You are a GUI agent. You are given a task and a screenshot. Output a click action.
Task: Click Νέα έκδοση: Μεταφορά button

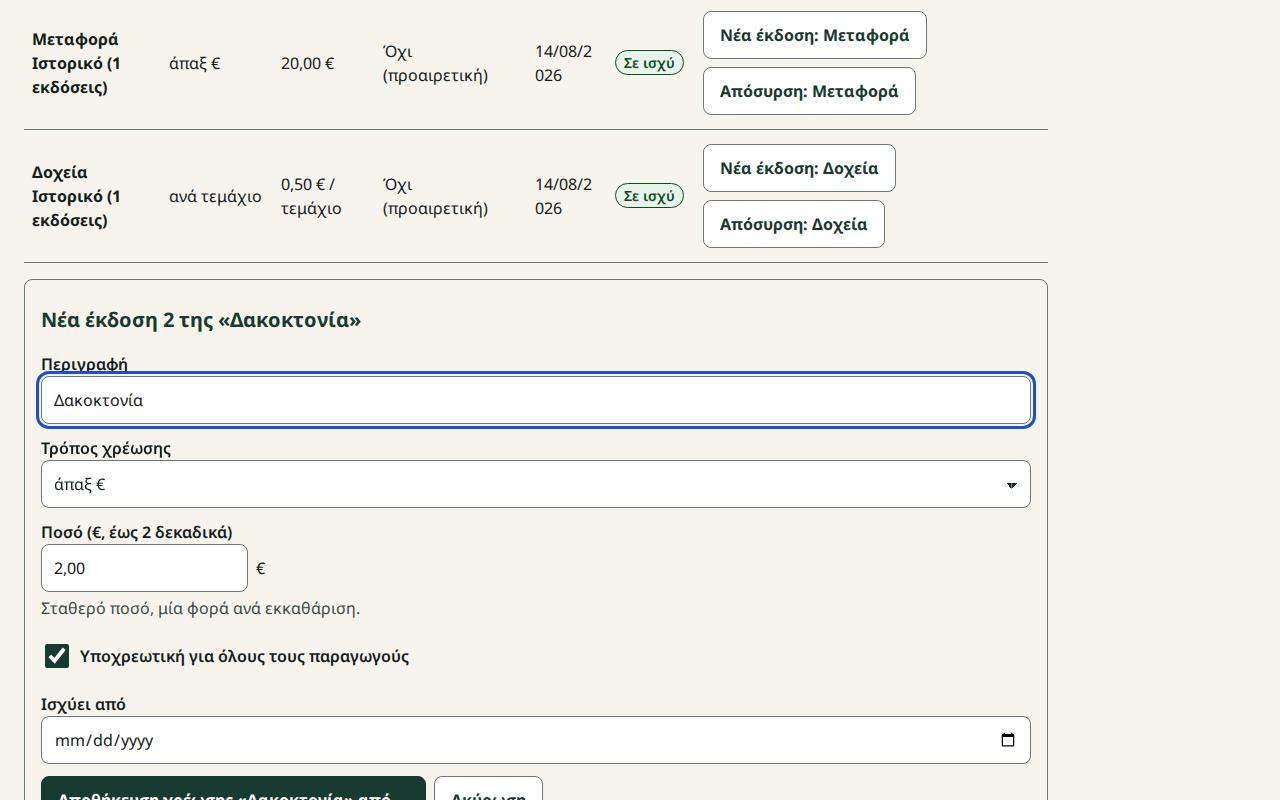point(815,35)
